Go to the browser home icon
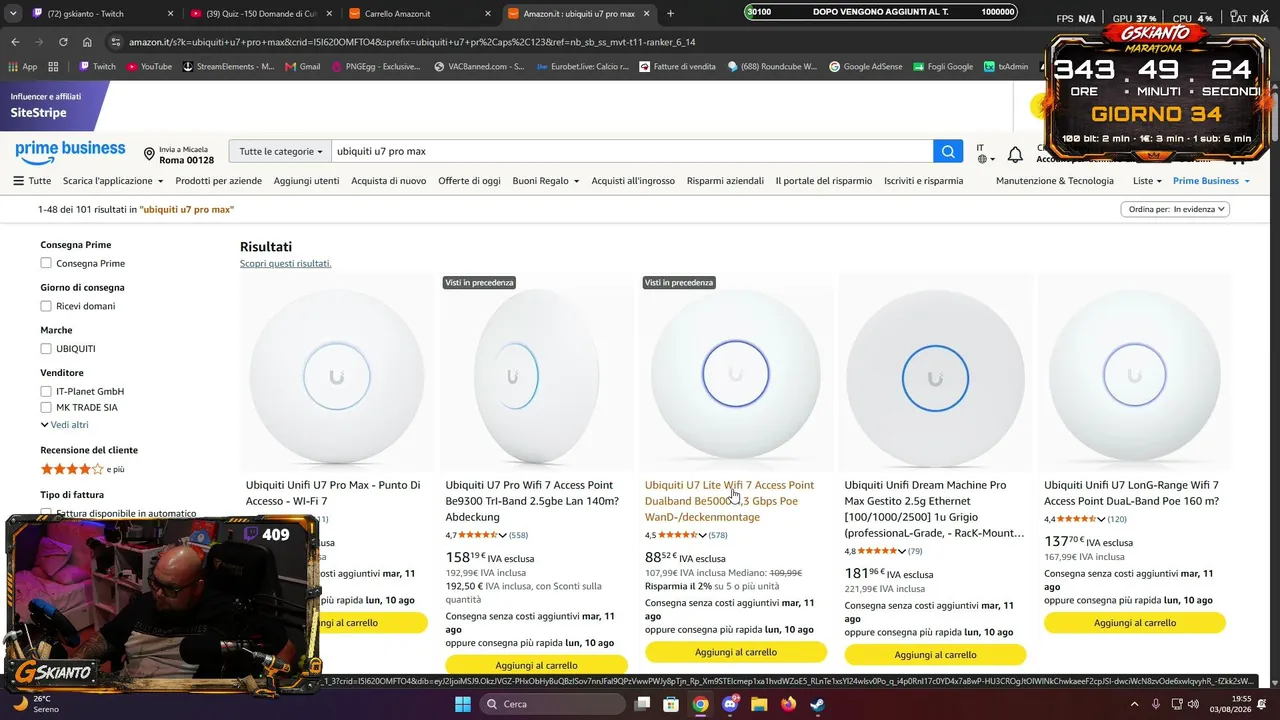 tap(87, 42)
